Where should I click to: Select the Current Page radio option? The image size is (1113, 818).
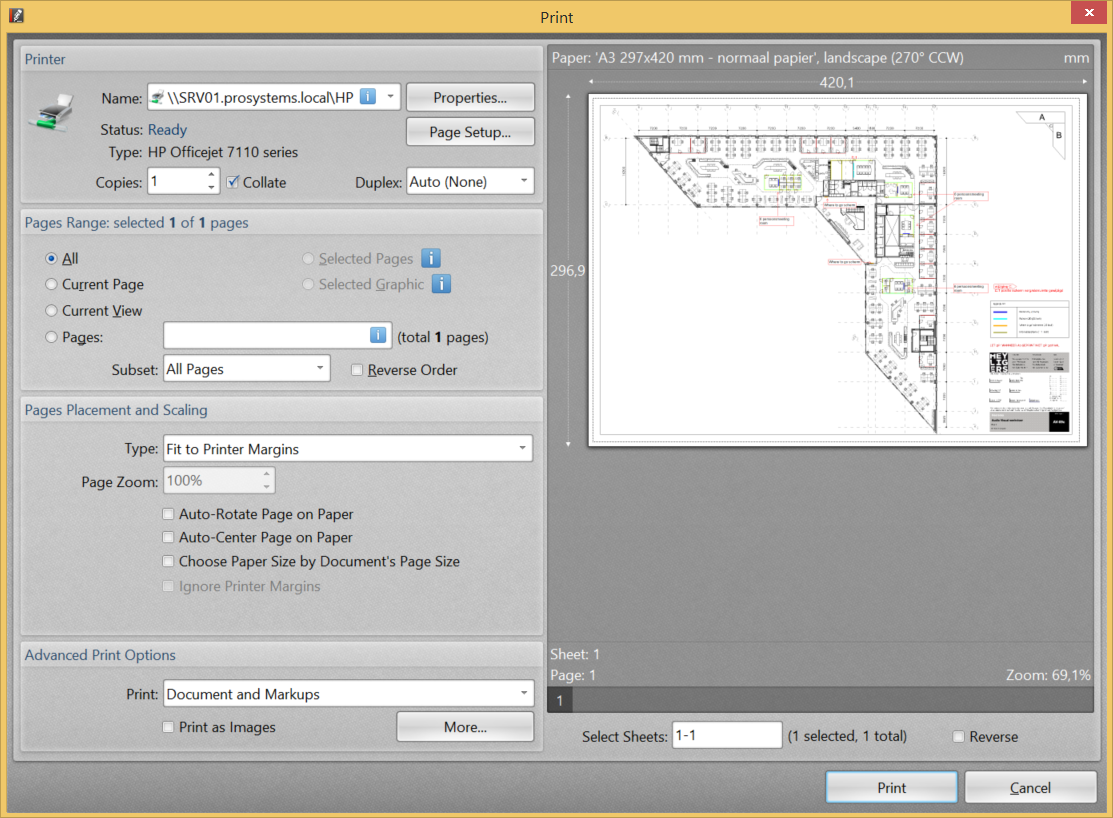[51, 284]
